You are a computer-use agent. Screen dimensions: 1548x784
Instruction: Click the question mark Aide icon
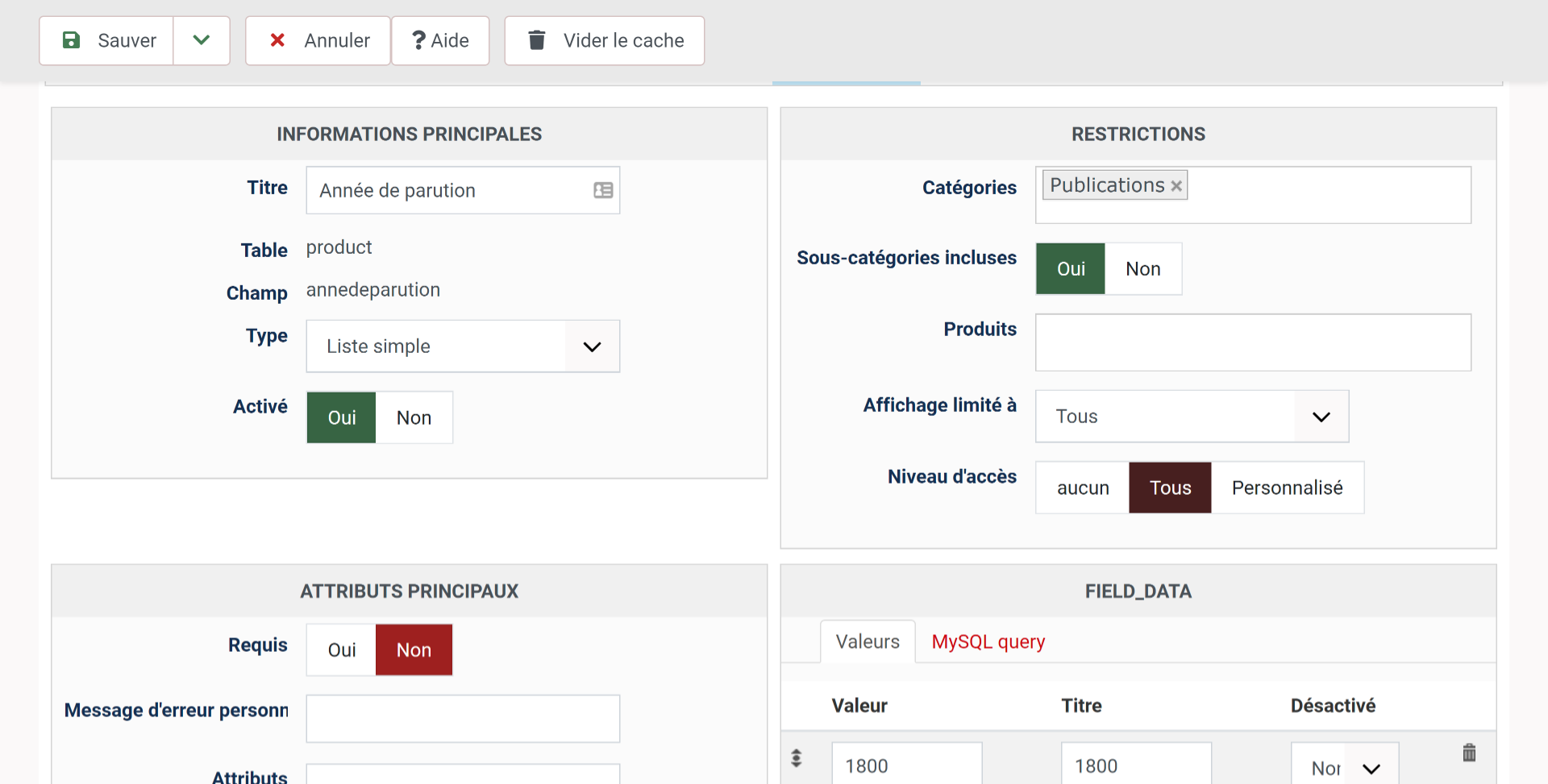(x=418, y=40)
